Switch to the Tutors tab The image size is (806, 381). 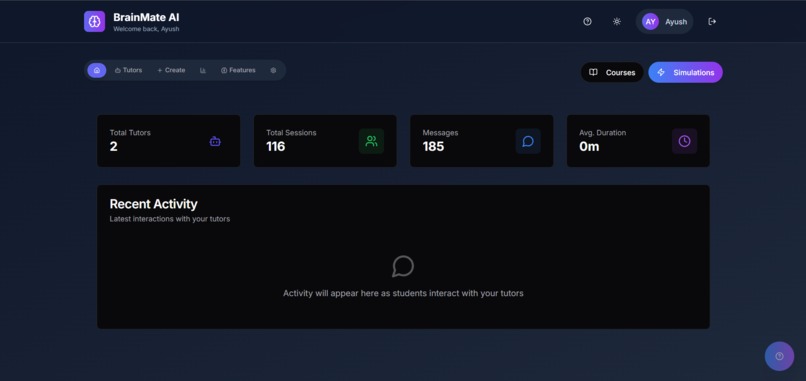coord(128,70)
